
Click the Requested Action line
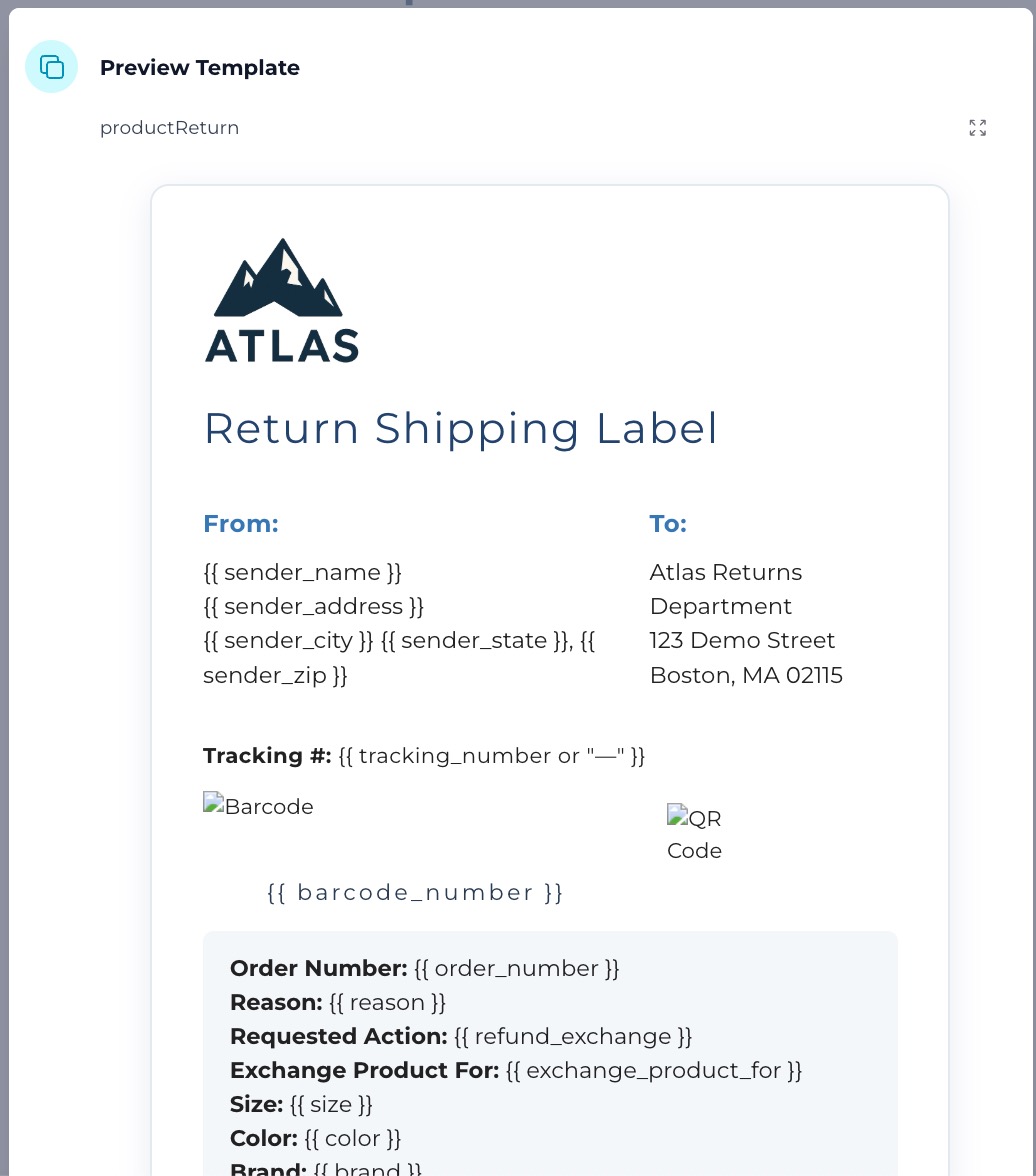click(x=461, y=1036)
